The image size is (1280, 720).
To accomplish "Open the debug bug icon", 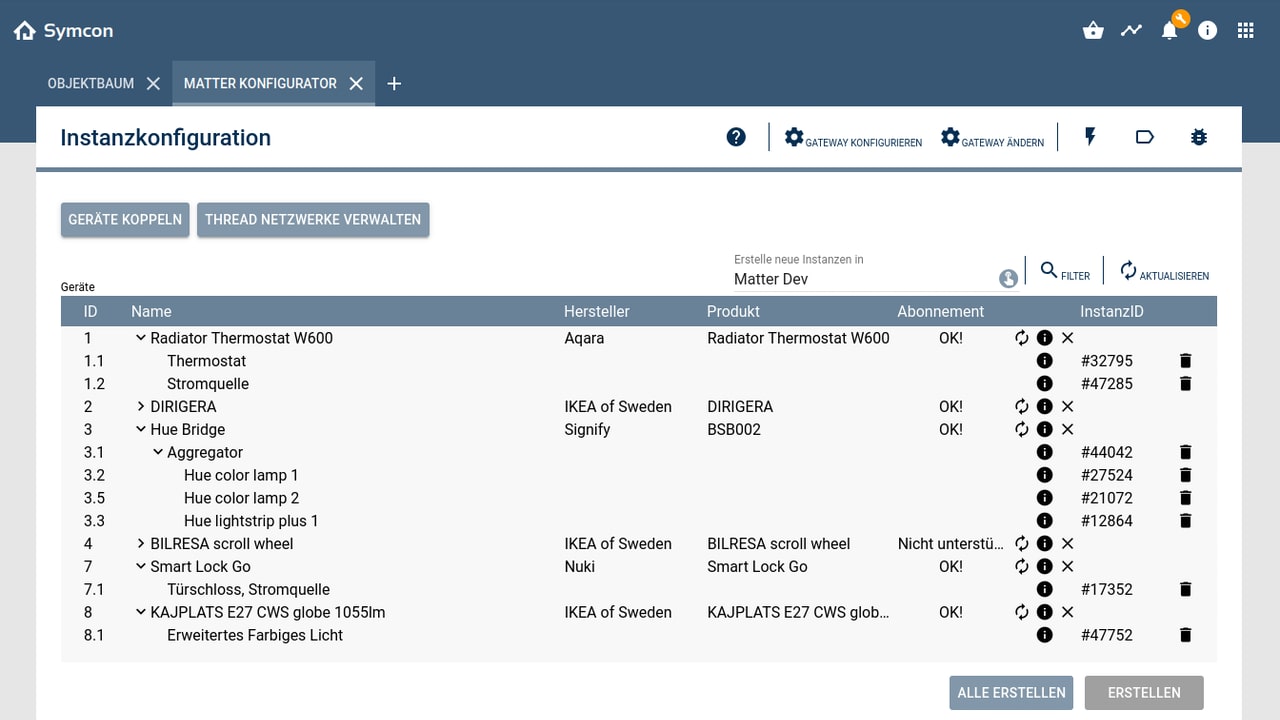I will (x=1199, y=137).
